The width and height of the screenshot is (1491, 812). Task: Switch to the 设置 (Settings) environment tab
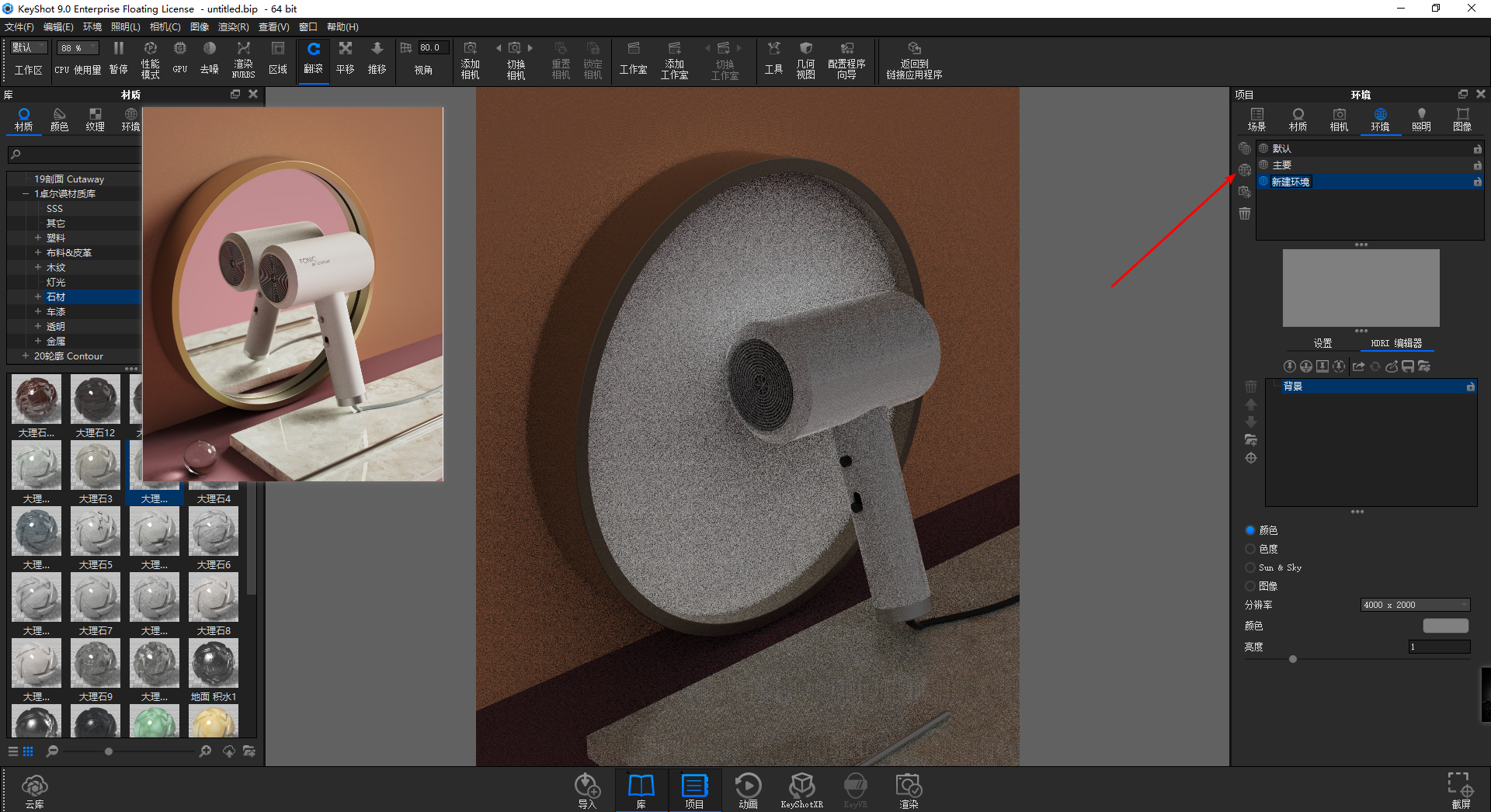pos(1322,343)
